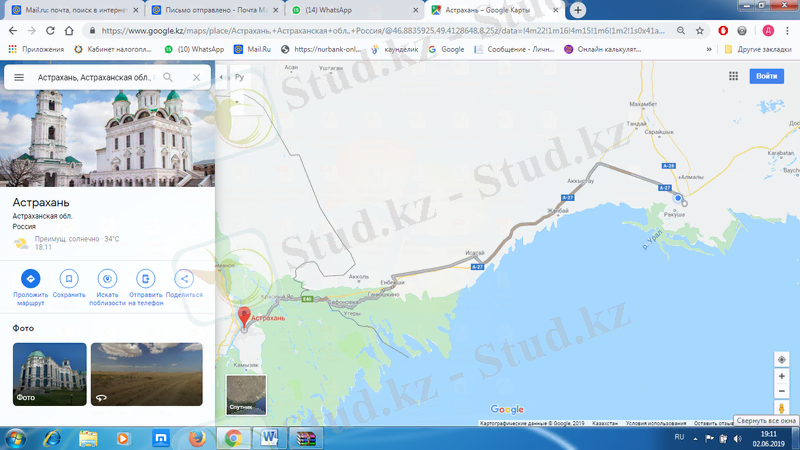Click the Street View pegman icon
Screen dimensions: 800x450
tap(781, 408)
